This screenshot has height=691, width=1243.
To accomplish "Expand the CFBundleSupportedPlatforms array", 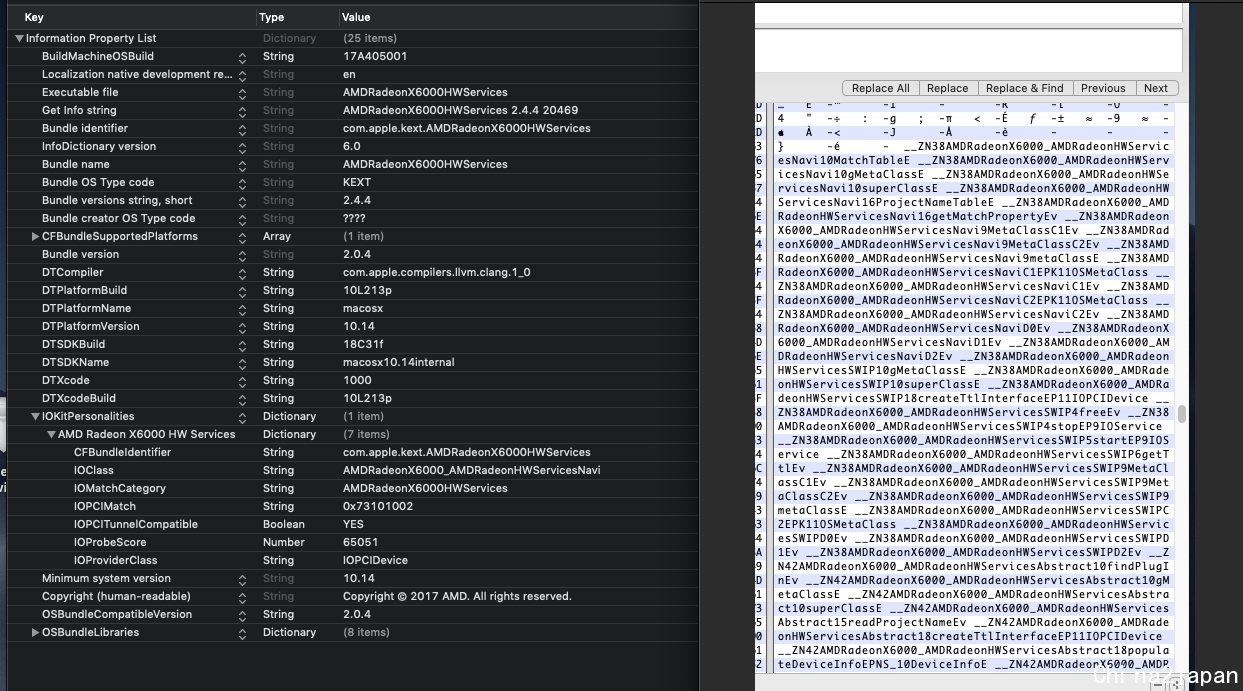I will click(36, 236).
